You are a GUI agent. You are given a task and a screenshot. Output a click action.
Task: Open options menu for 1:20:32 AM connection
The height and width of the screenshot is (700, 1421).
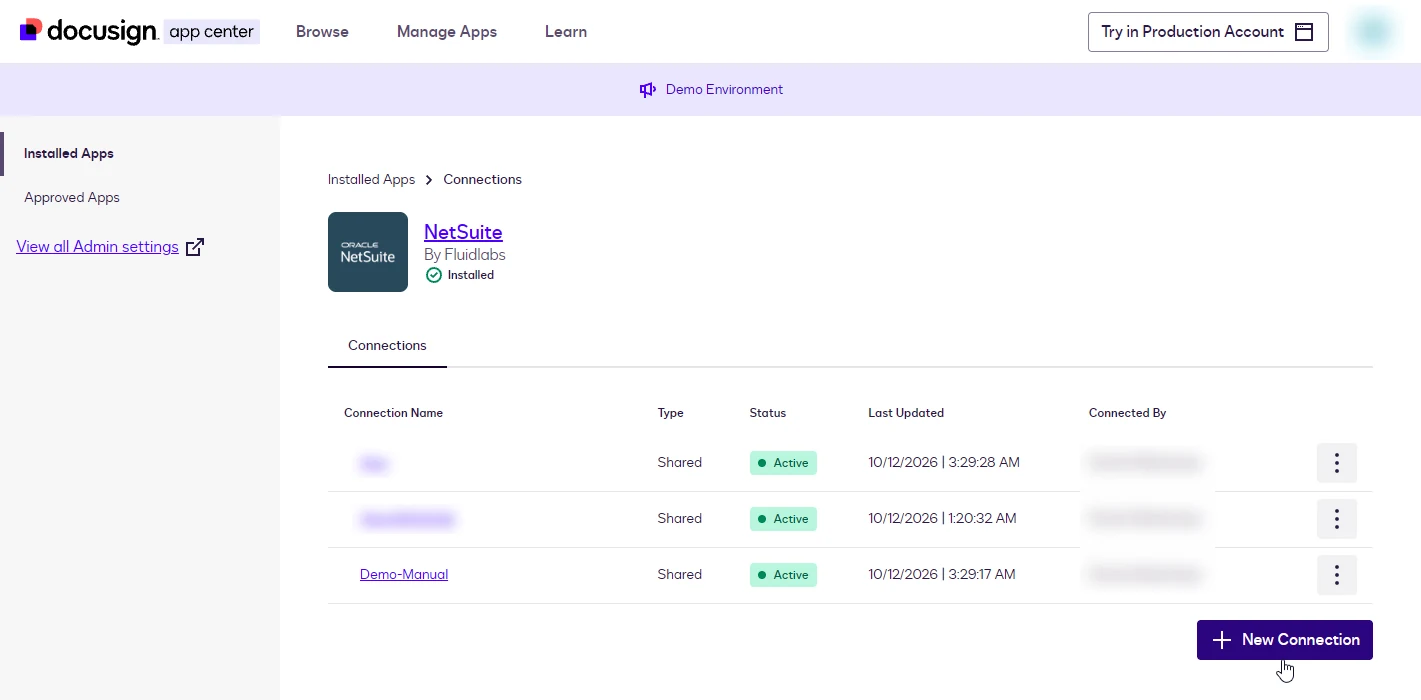(1337, 519)
